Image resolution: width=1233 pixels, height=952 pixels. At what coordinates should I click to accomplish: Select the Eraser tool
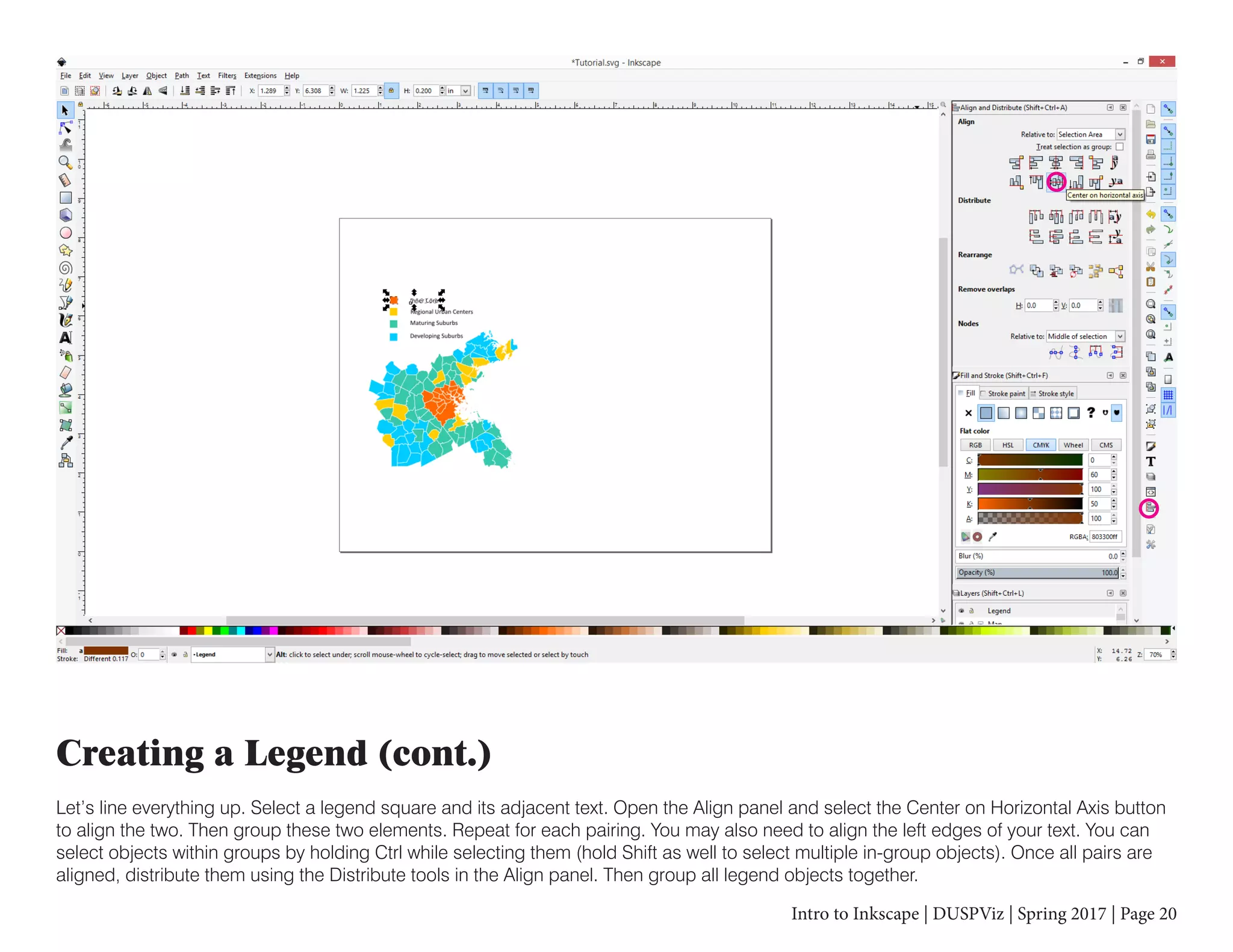(x=65, y=372)
